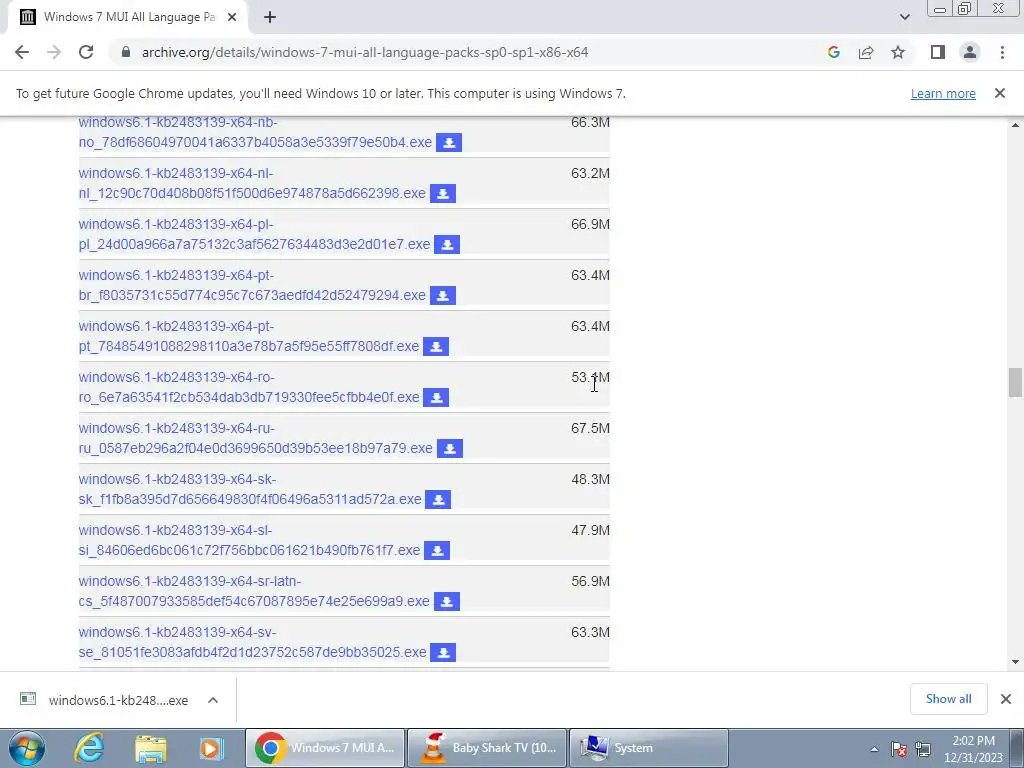Open the ro-ro x64 language pack link
The image size is (1024, 768).
click(x=249, y=387)
